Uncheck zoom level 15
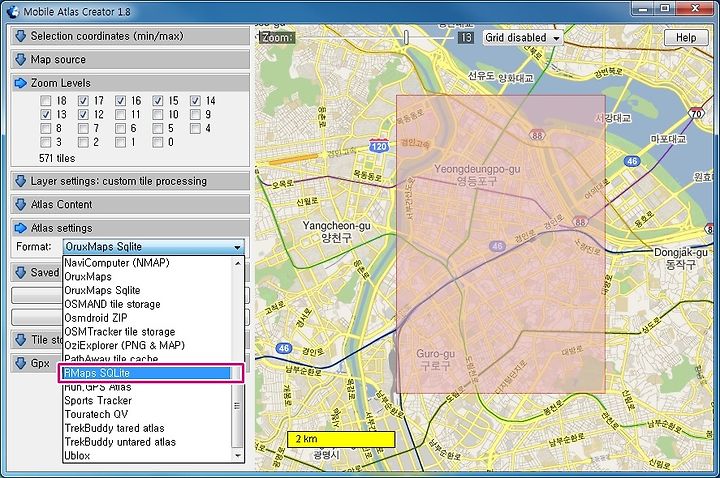The width and height of the screenshot is (720, 478). tap(158, 101)
